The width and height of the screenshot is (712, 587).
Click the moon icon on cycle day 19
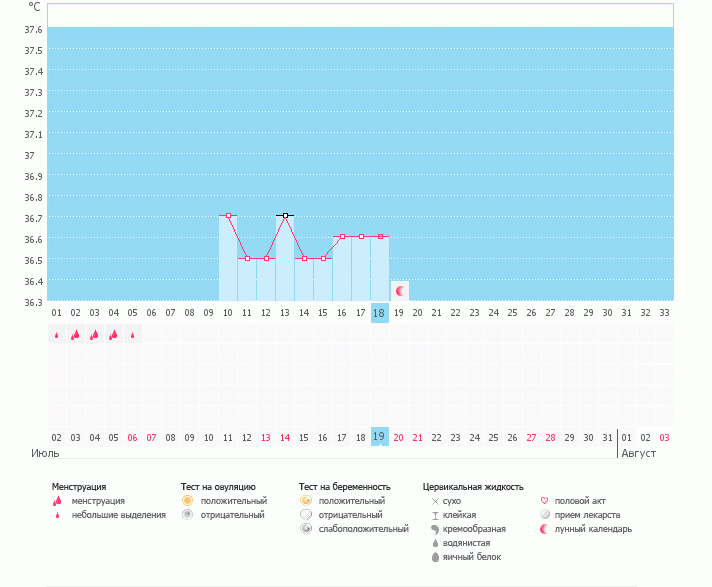pos(400,291)
